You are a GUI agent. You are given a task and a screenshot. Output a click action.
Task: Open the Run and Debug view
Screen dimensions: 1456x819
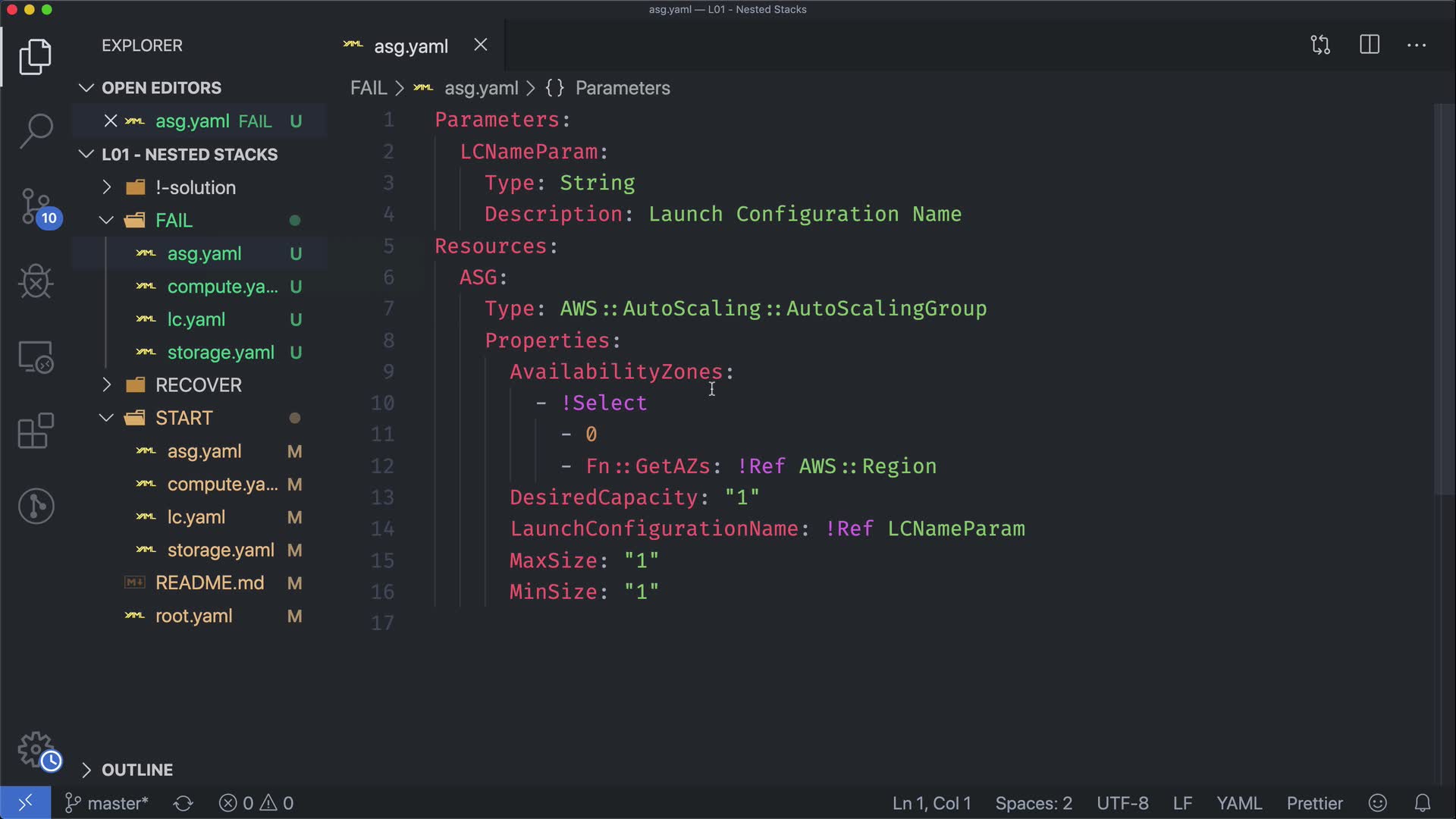pyautogui.click(x=36, y=281)
